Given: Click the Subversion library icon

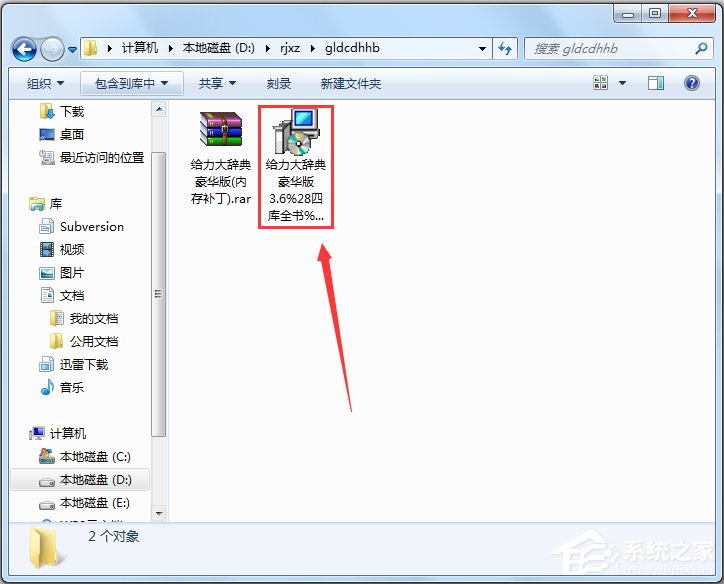Looking at the screenshot, I should (47, 227).
